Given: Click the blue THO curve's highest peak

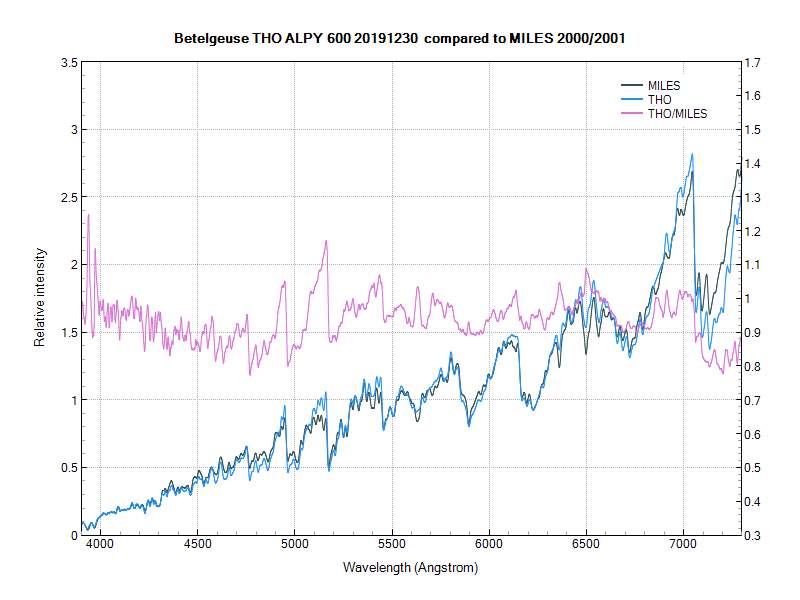Looking at the screenshot, I should [x=692, y=155].
